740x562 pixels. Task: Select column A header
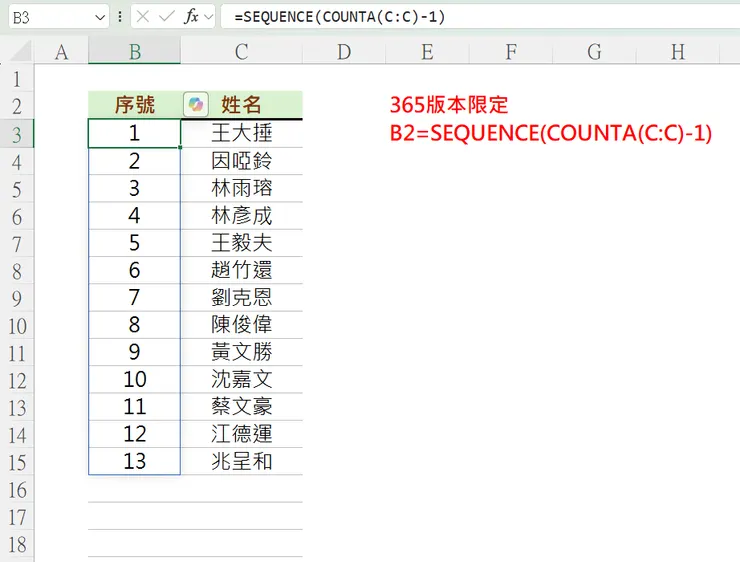point(61,52)
